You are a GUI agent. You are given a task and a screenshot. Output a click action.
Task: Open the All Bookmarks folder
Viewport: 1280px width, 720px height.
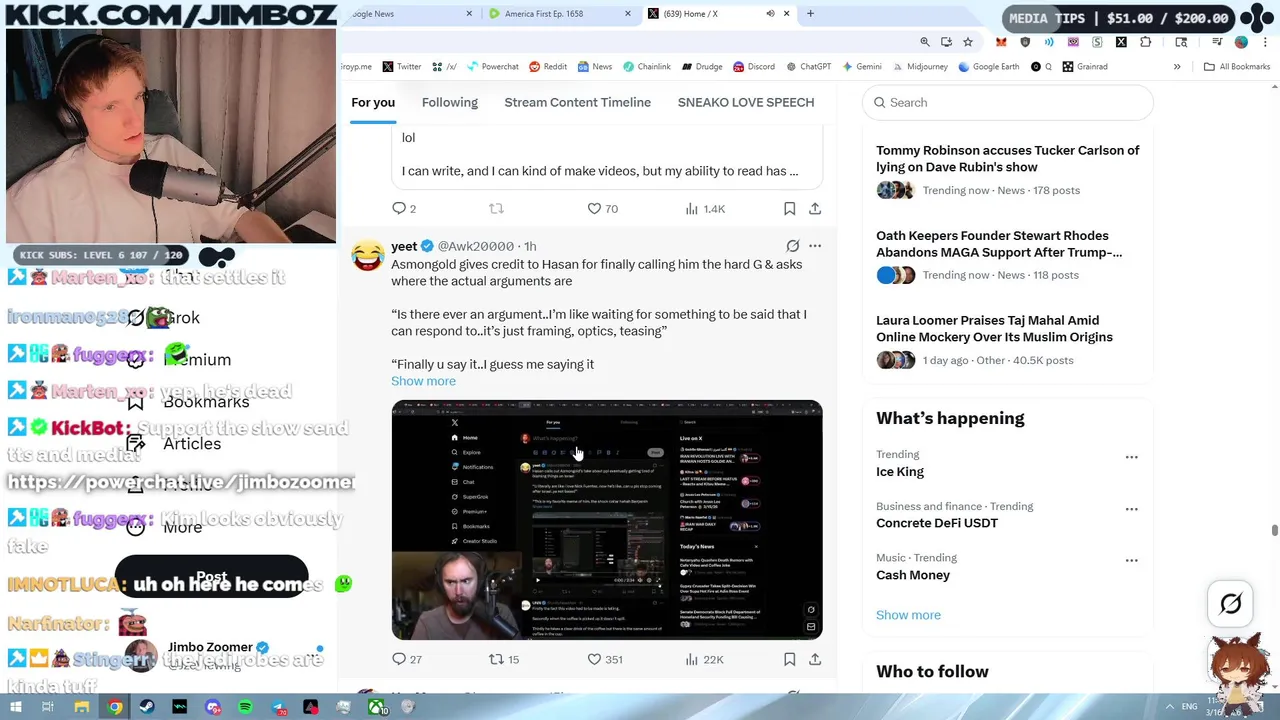click(x=1237, y=67)
